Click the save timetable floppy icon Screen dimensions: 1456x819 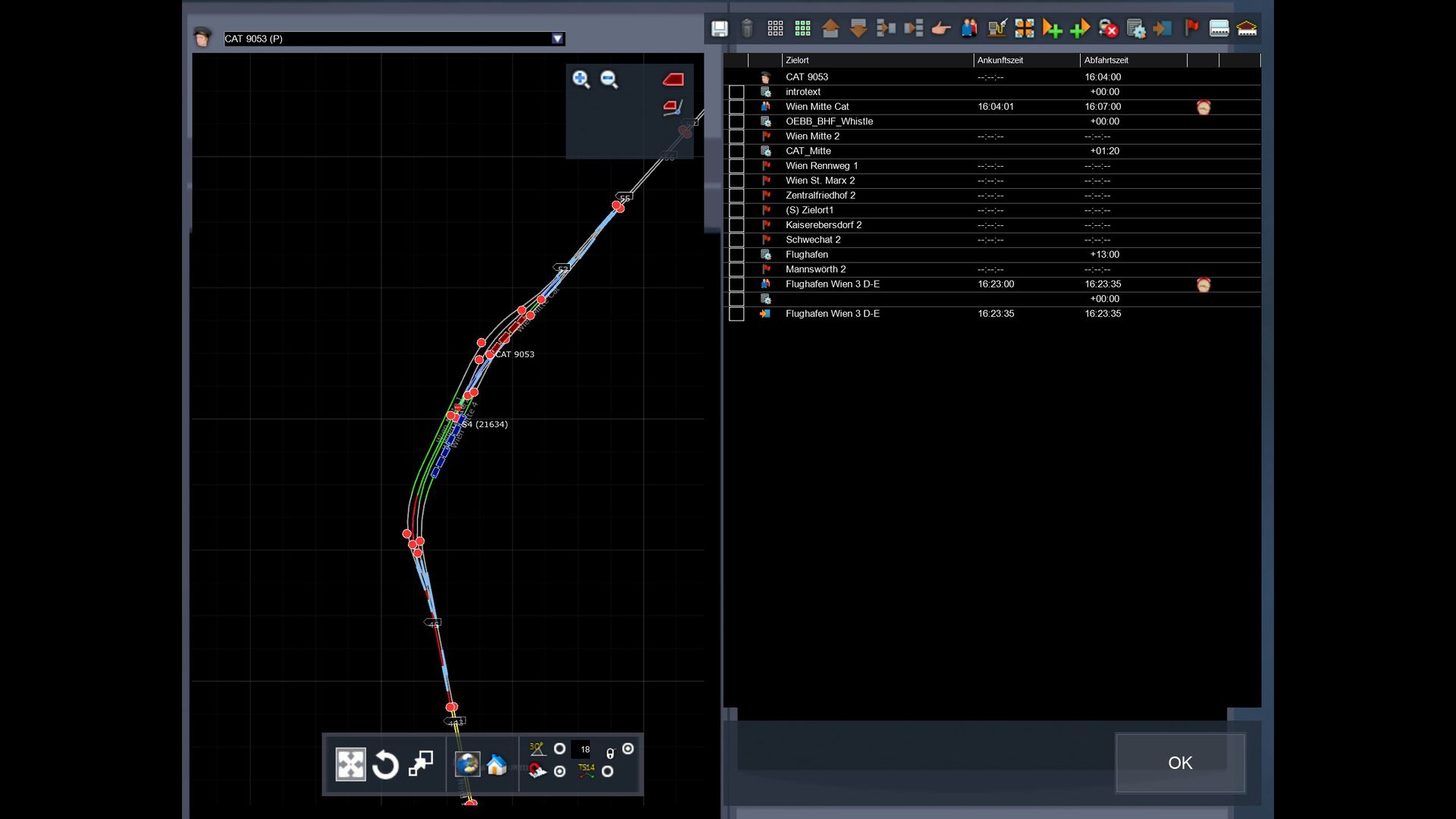[x=719, y=29]
